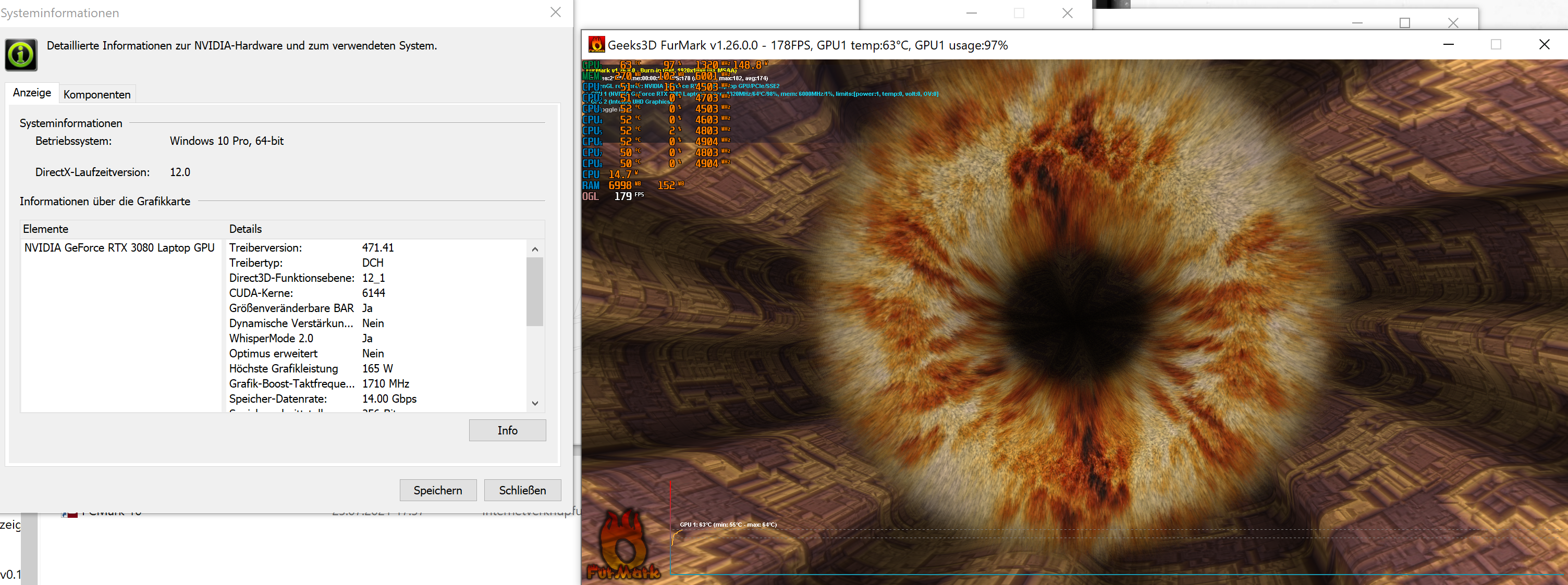Click the details list scroll-up arrow
Screen dimensions: 1568x585
[534, 250]
